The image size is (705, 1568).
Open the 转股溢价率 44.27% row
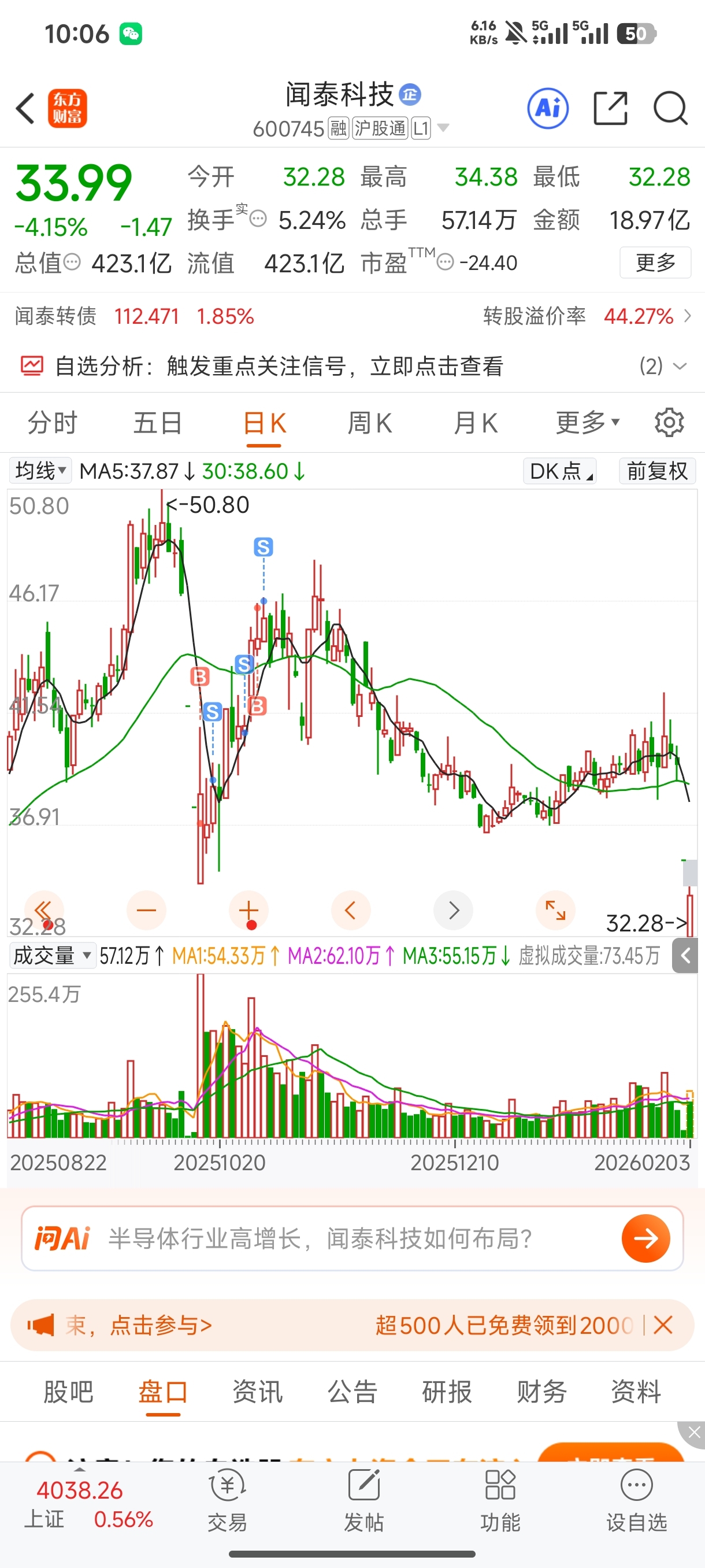pos(587,316)
